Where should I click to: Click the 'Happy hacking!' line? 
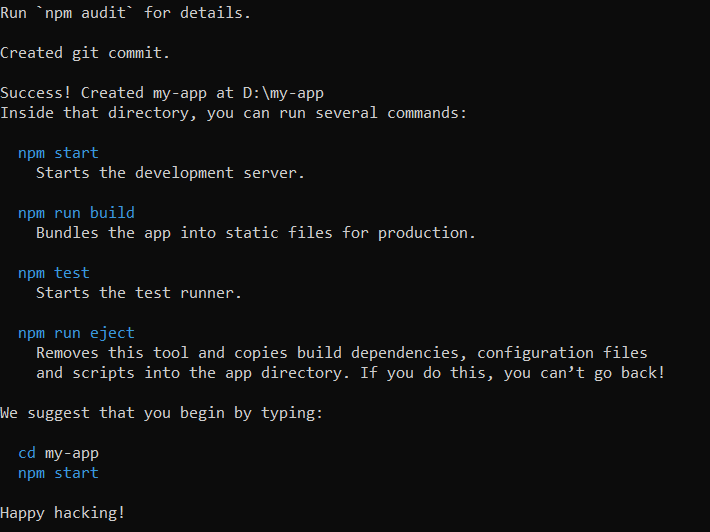(62, 513)
